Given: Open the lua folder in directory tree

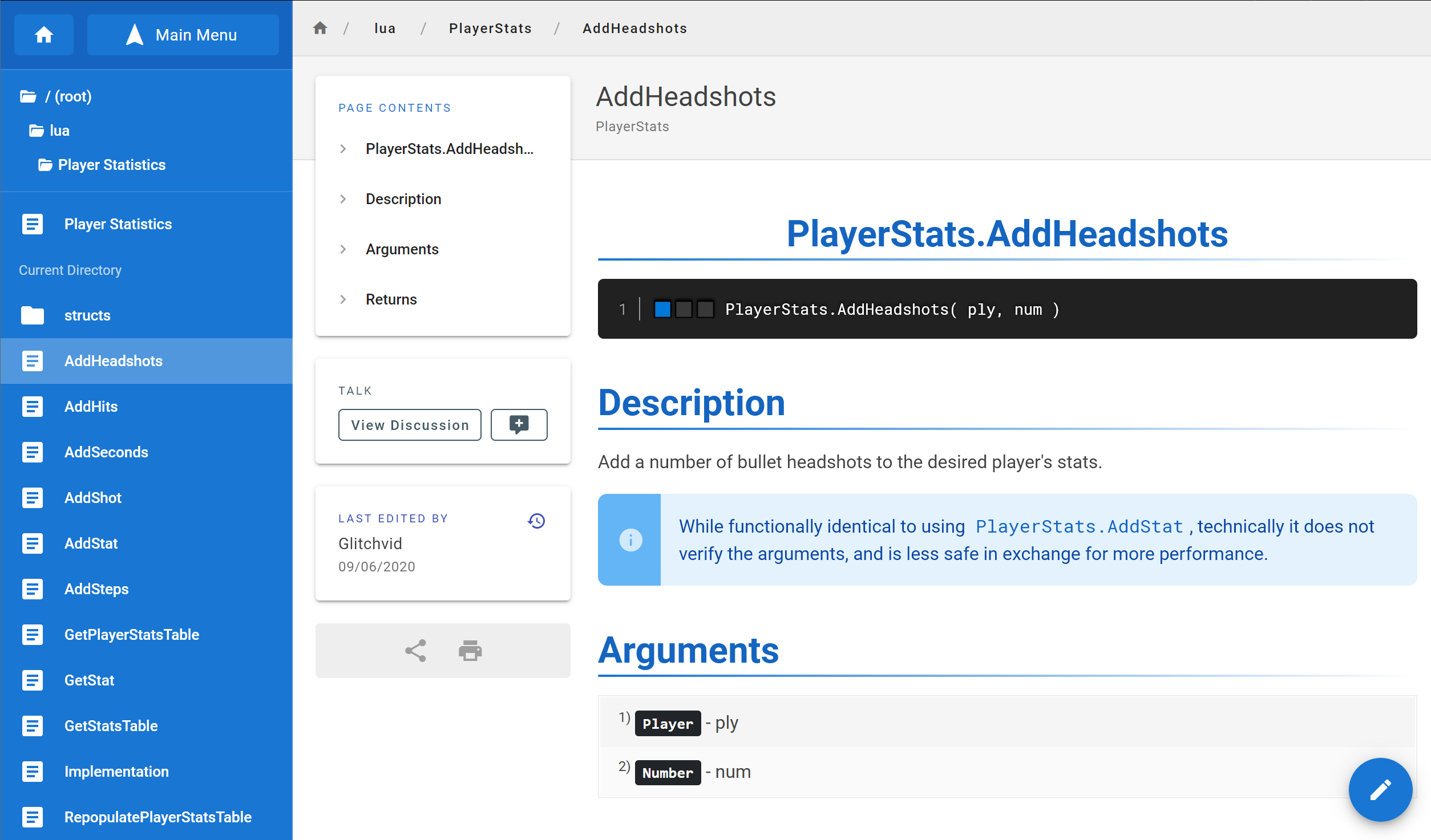Looking at the screenshot, I should coord(59,131).
